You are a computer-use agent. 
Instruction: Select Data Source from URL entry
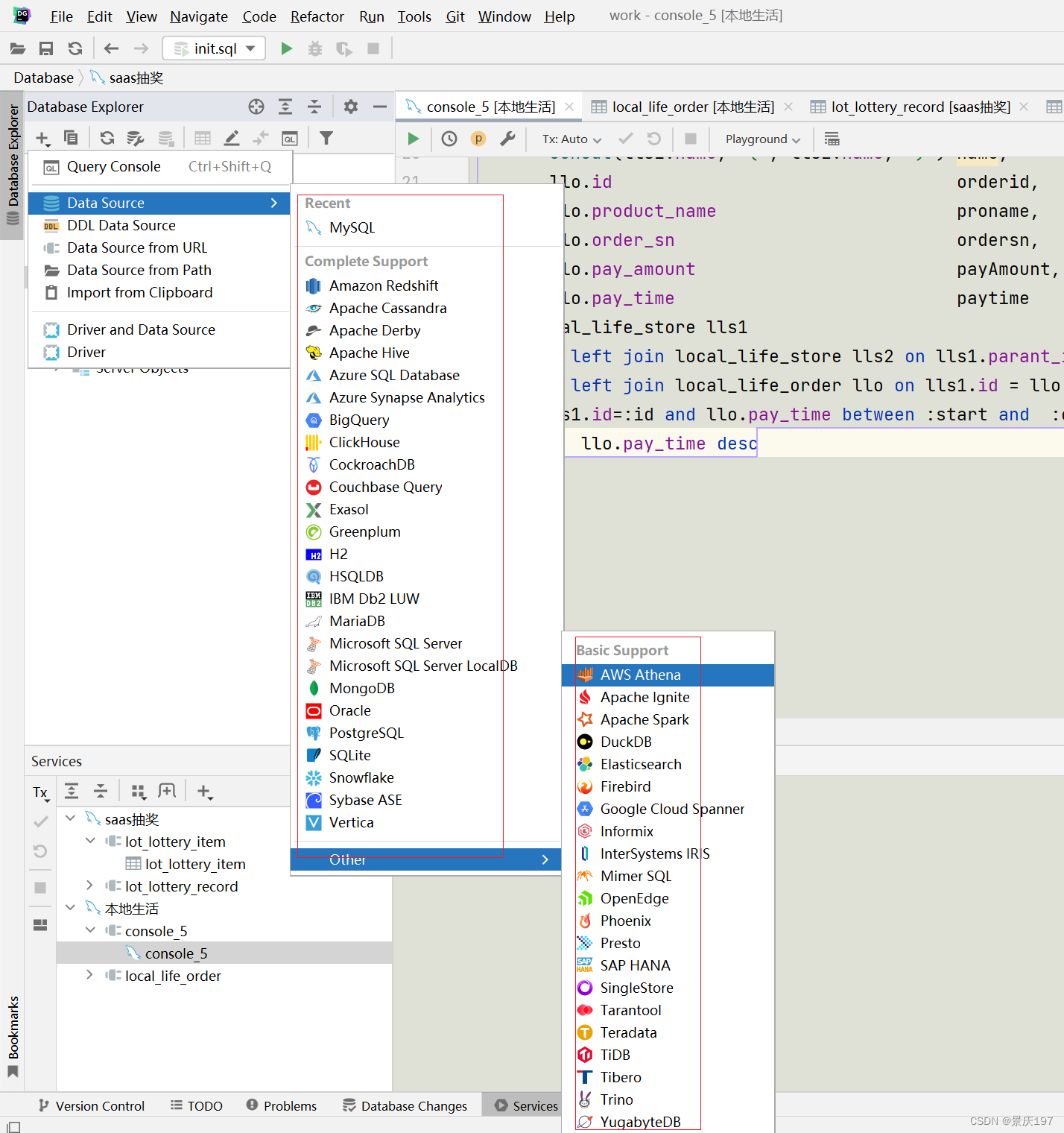159,247
